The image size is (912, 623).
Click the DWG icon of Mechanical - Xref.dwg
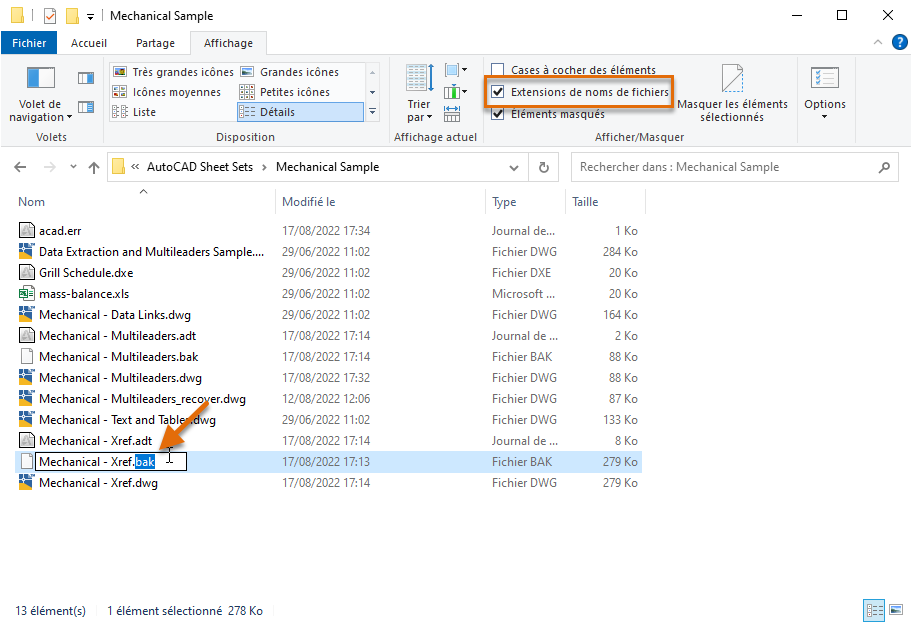26,482
